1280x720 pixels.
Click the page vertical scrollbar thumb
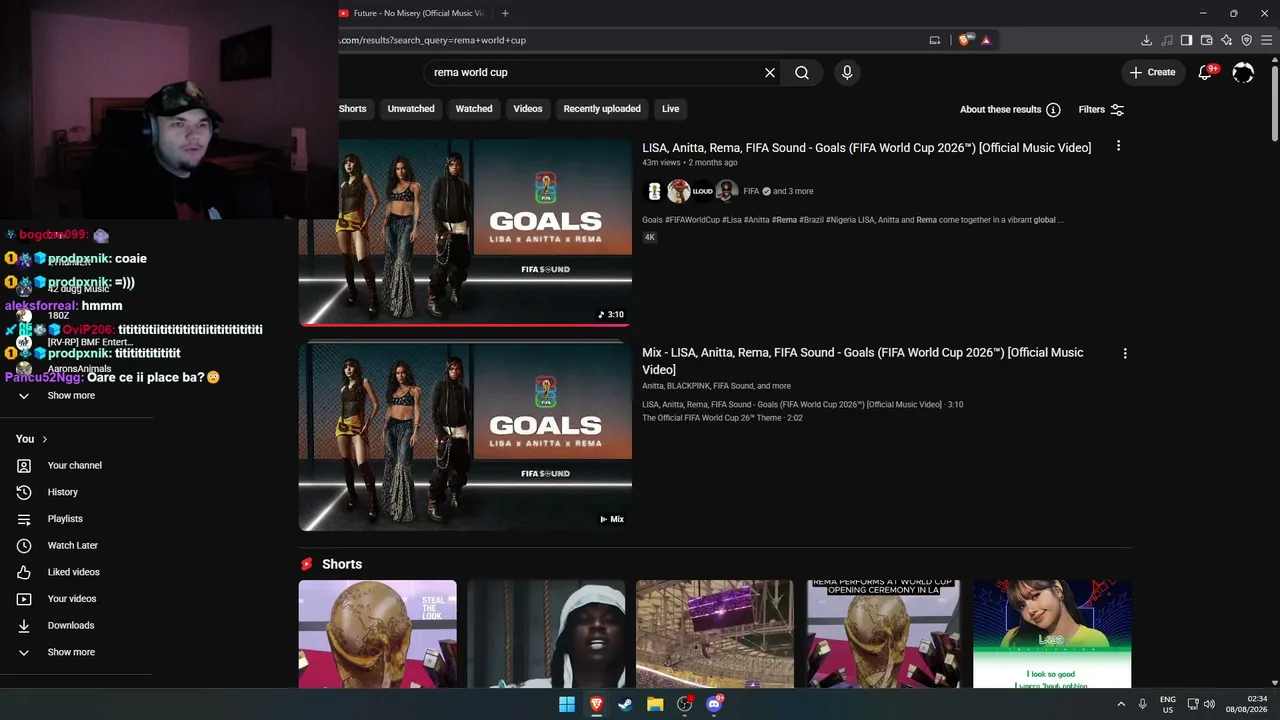[1274, 103]
